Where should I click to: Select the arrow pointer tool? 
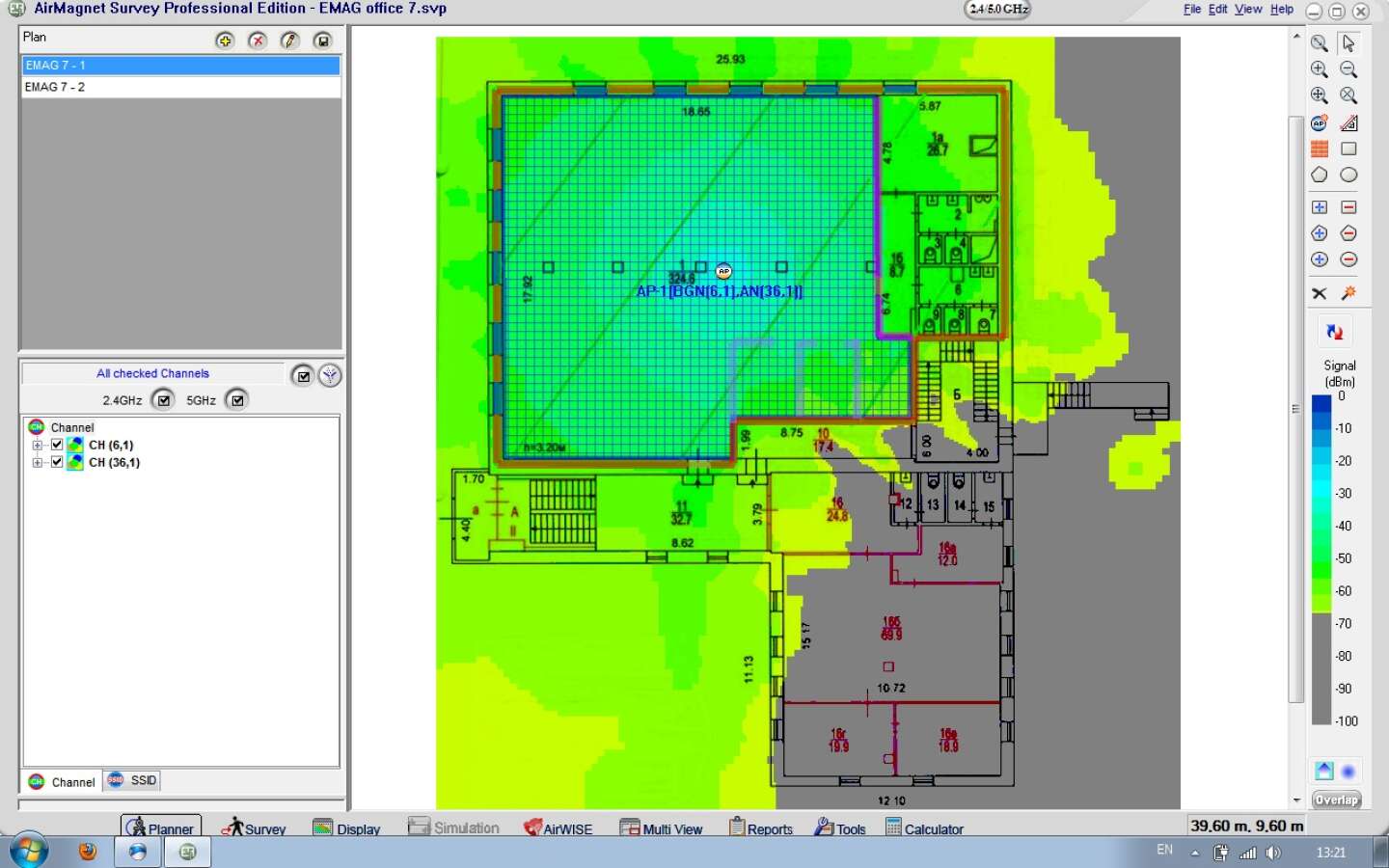1348,43
